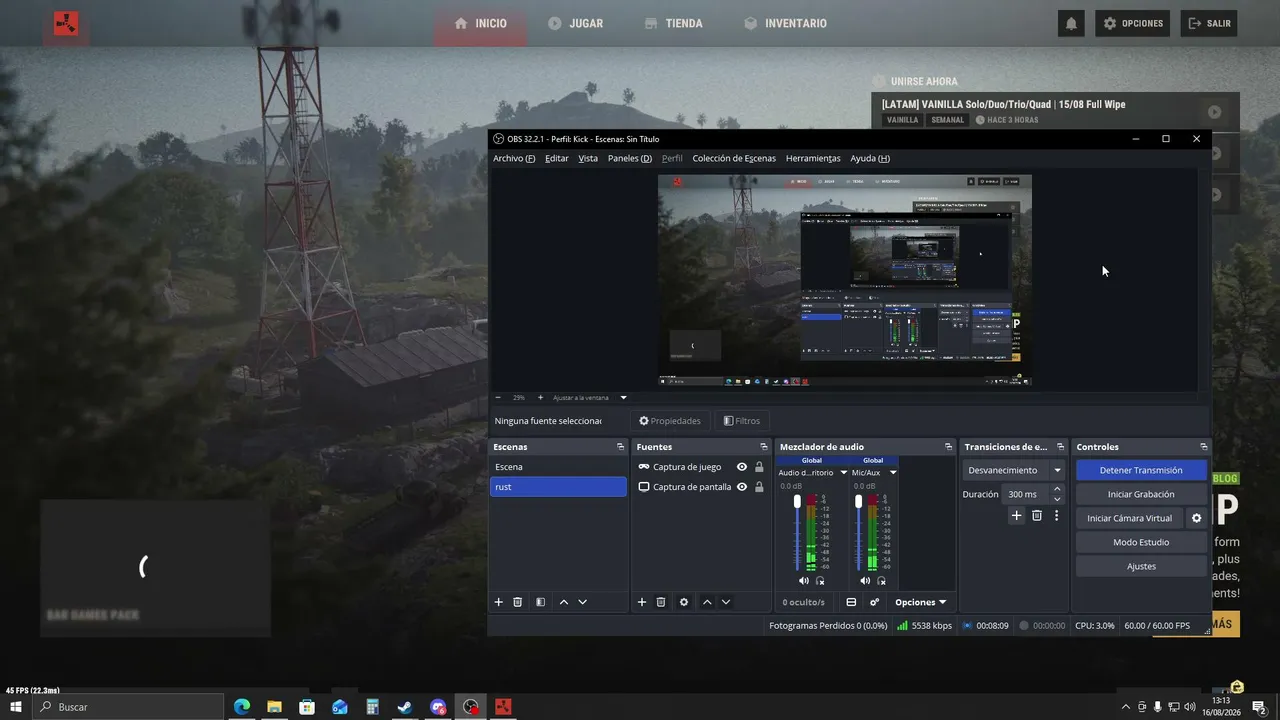1280x720 pixels.
Task: Undock the Mezclador de audio panel
Action: pos(948,447)
